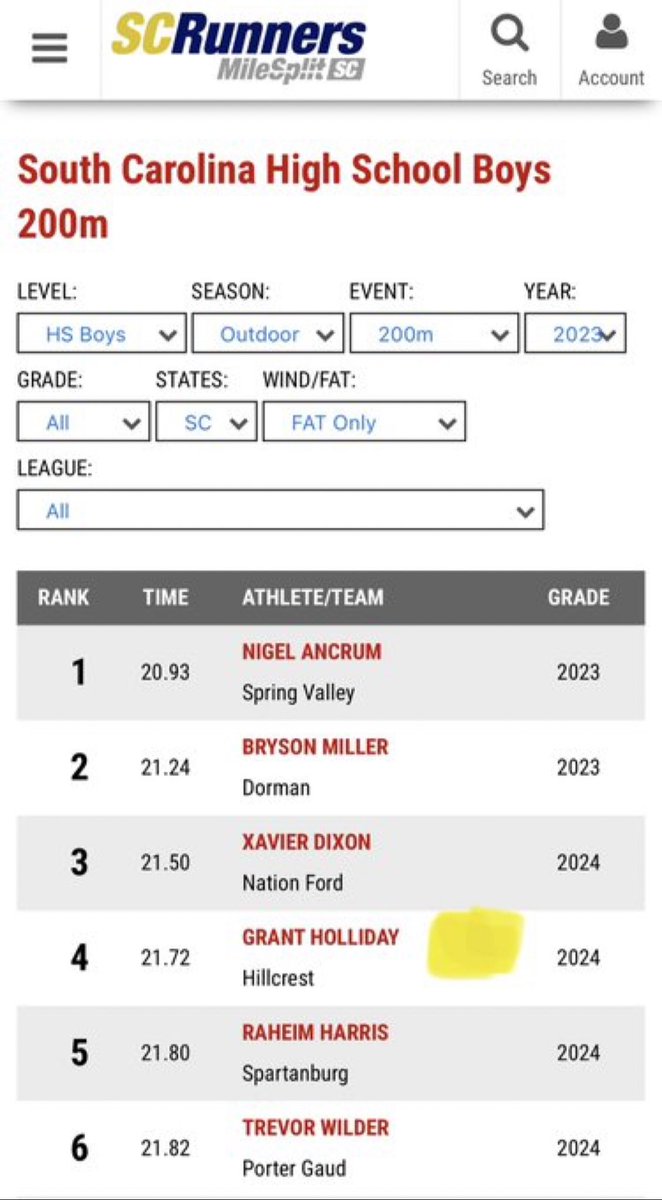Expand the League dropdown set to All
Image resolution: width=662 pixels, height=1200 pixels.
280,510
